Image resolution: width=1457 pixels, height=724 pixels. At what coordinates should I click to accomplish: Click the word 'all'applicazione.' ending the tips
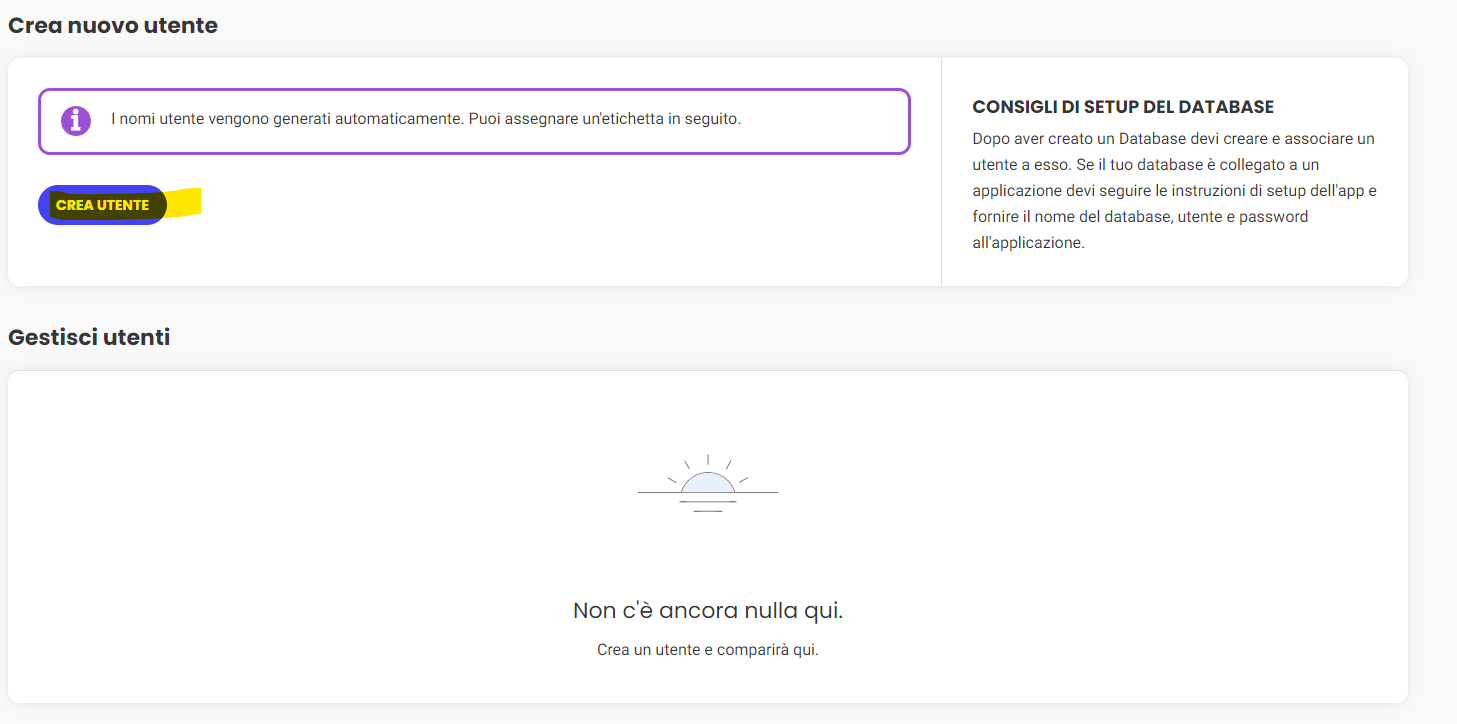click(1028, 242)
